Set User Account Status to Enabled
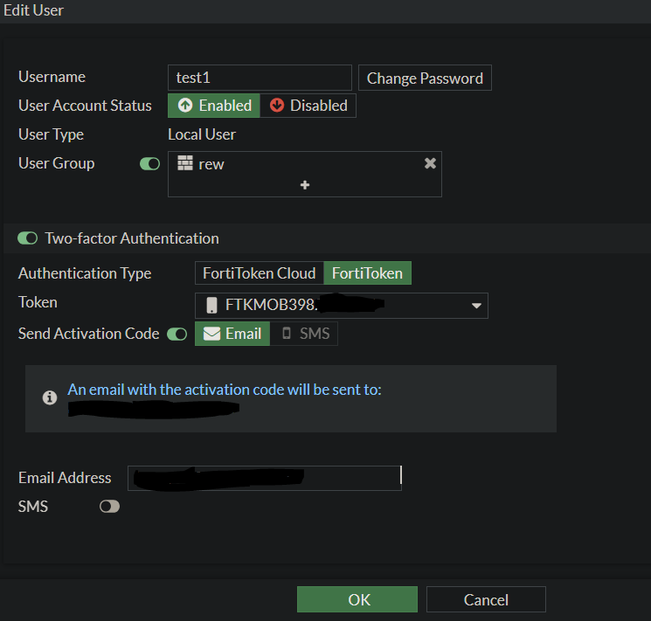This screenshot has height=621, width=651. coord(214,106)
